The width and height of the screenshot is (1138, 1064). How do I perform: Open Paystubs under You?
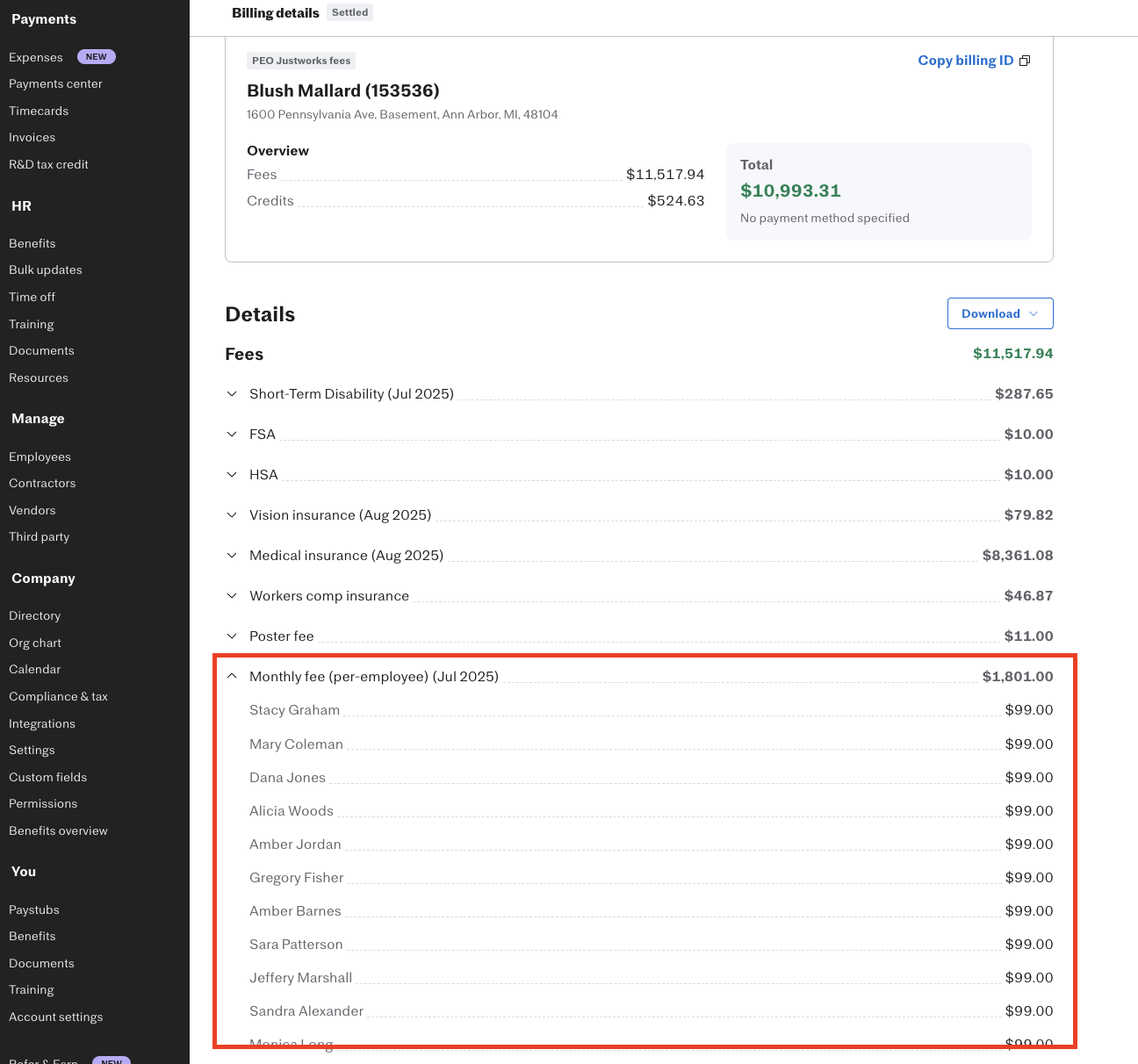(34, 910)
